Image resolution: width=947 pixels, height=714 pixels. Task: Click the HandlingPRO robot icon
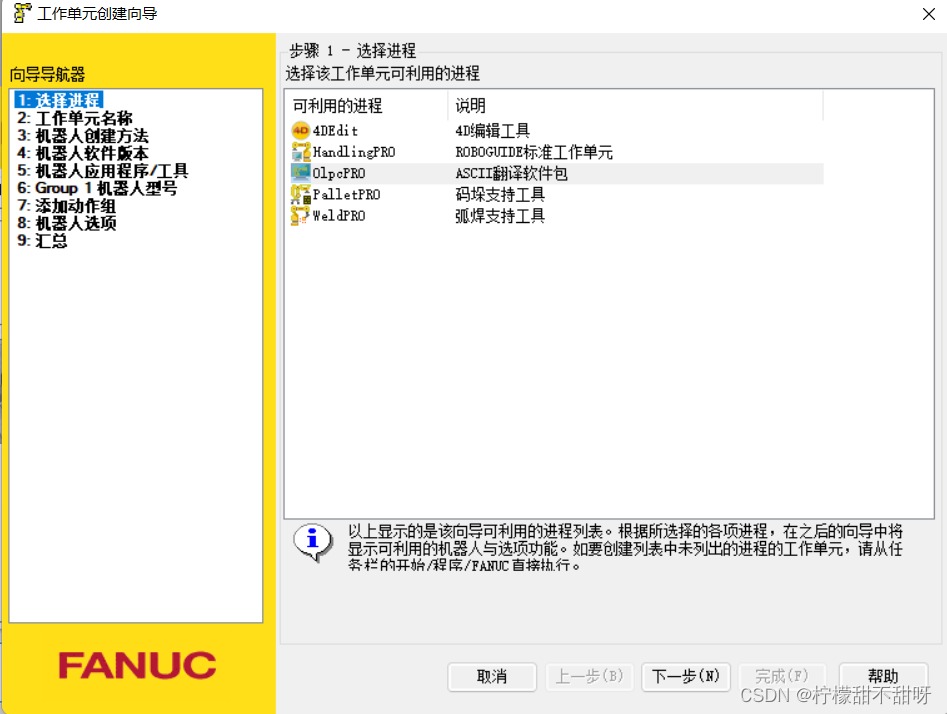click(x=301, y=152)
